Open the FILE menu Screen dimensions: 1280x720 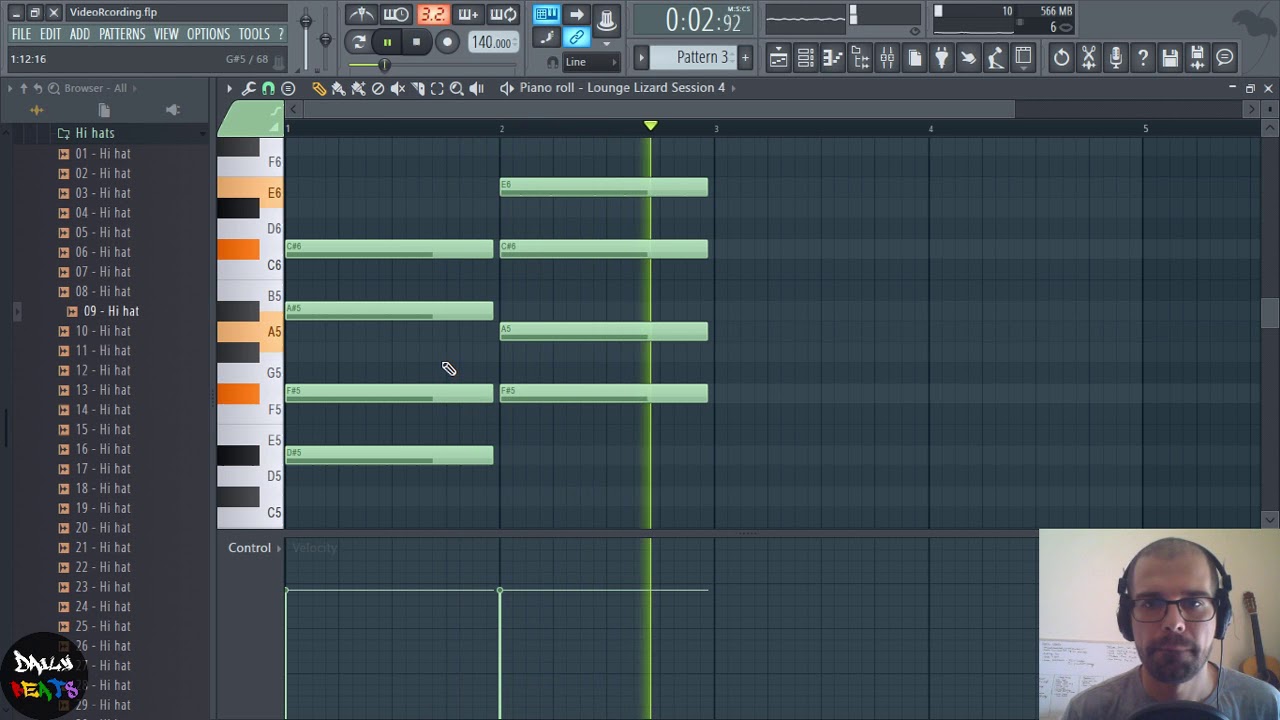21,34
